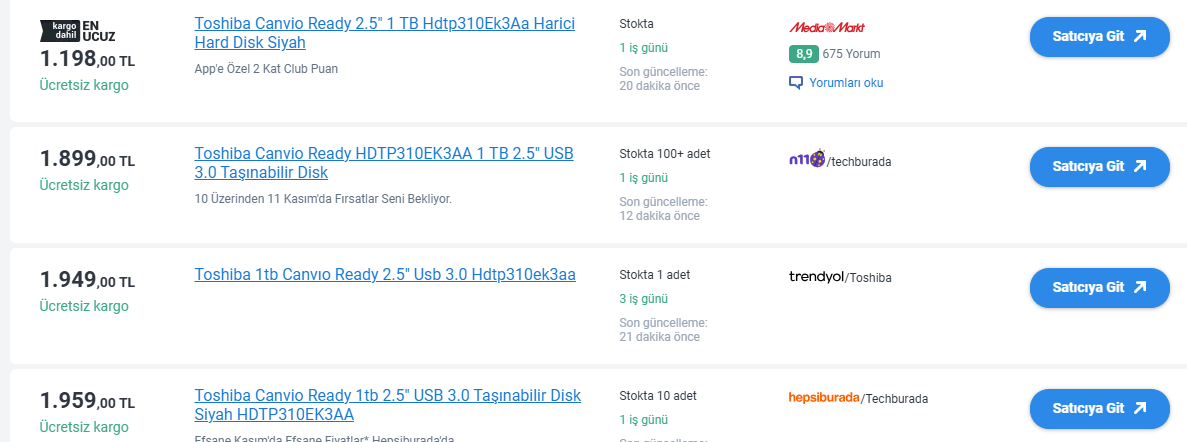Image resolution: width=1187 pixels, height=442 pixels.
Task: Click the n11 store logo
Action: coord(806,159)
